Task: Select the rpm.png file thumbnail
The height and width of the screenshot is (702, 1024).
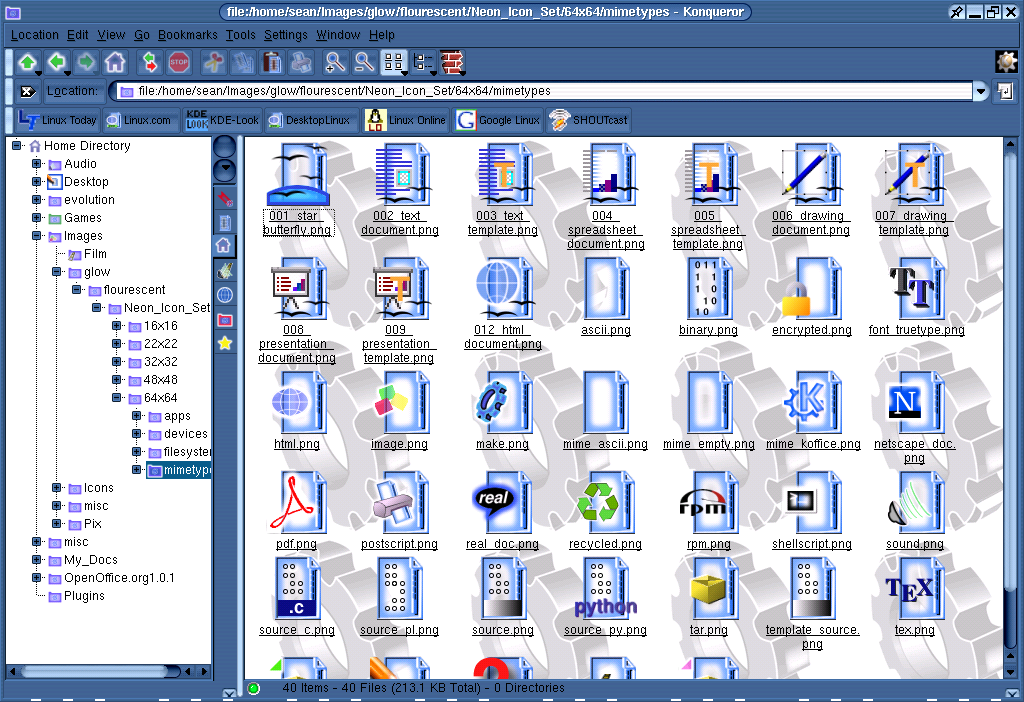Action: click(x=709, y=502)
